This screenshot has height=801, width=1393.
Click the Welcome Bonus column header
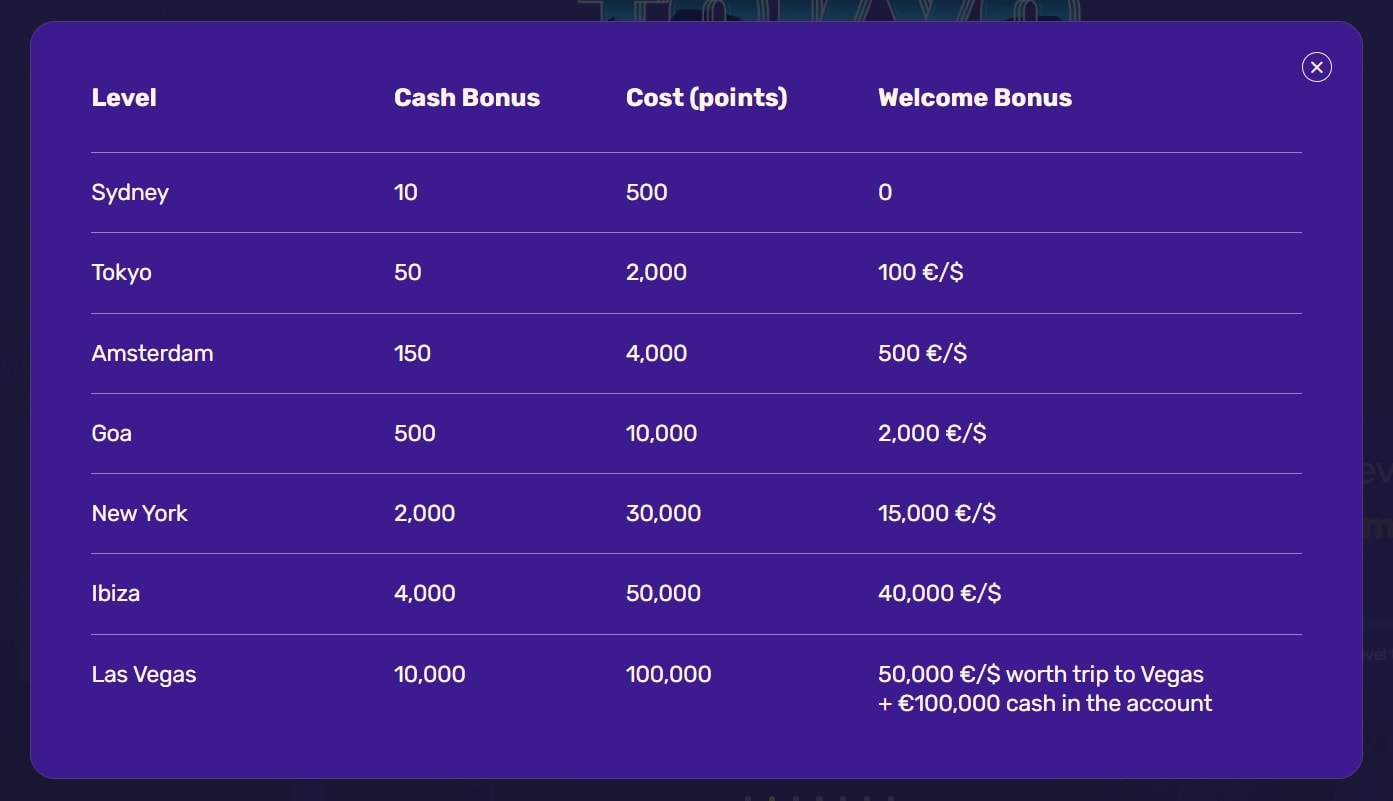point(974,98)
